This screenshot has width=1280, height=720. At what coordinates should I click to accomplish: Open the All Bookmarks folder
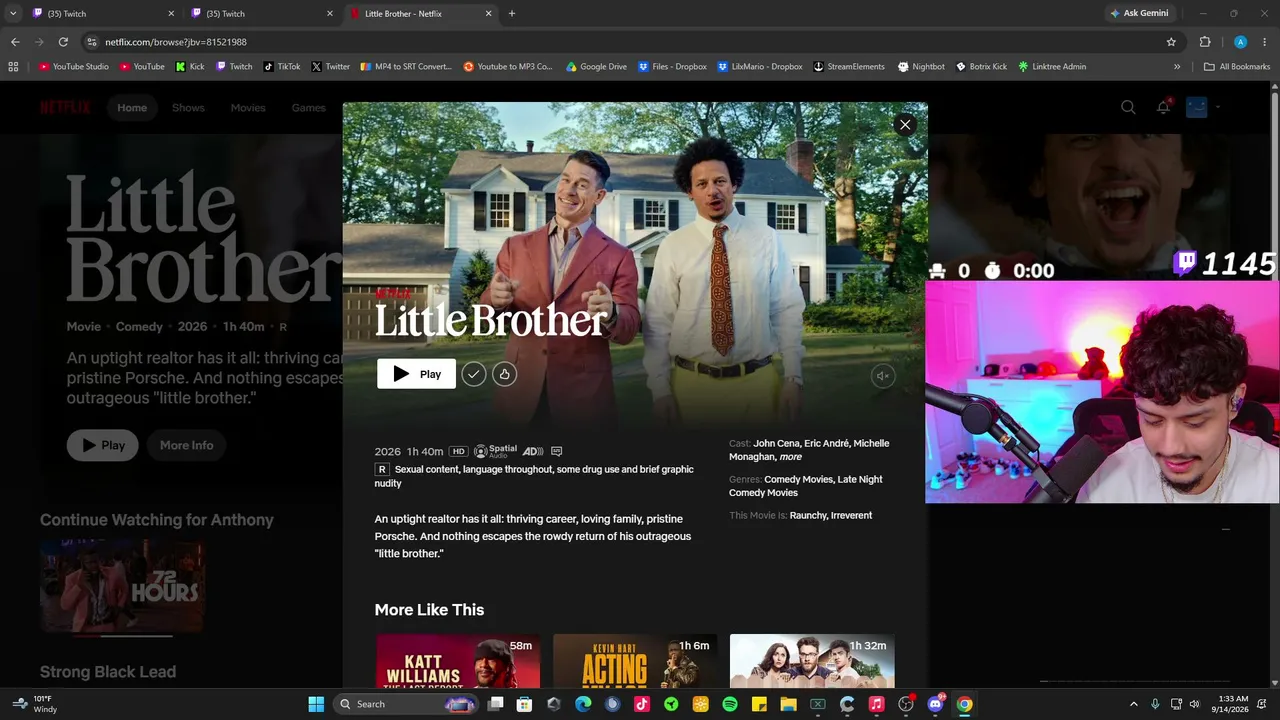click(x=1237, y=67)
